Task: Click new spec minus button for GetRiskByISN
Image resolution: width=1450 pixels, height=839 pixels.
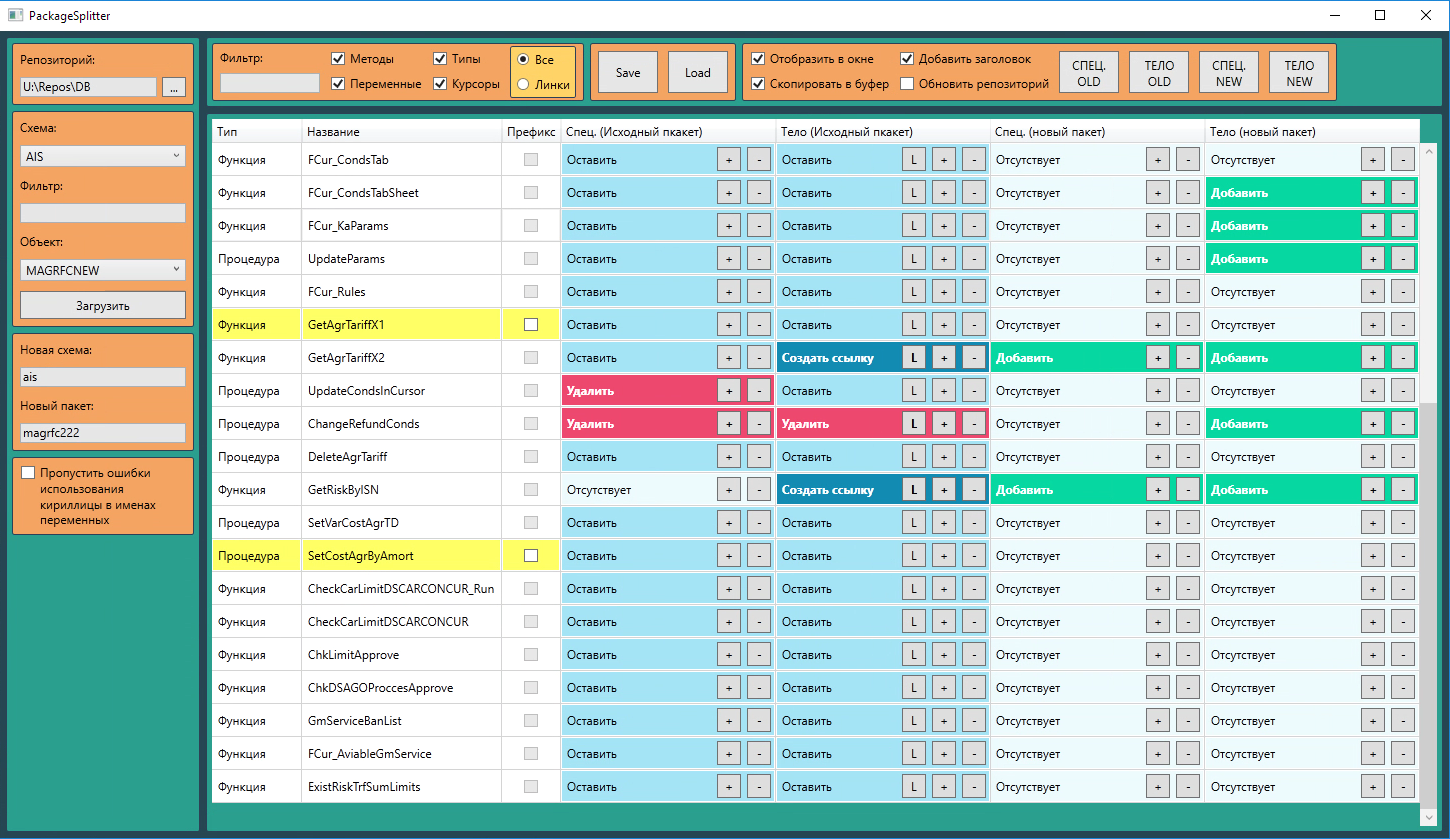Action: 1188,490
